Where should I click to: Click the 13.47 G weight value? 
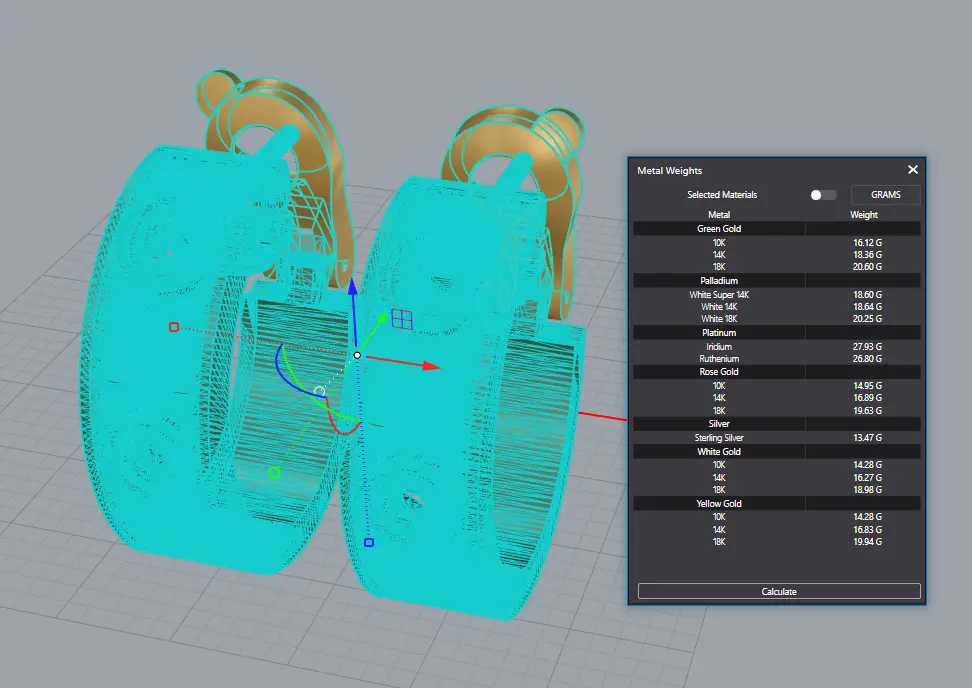coord(867,438)
